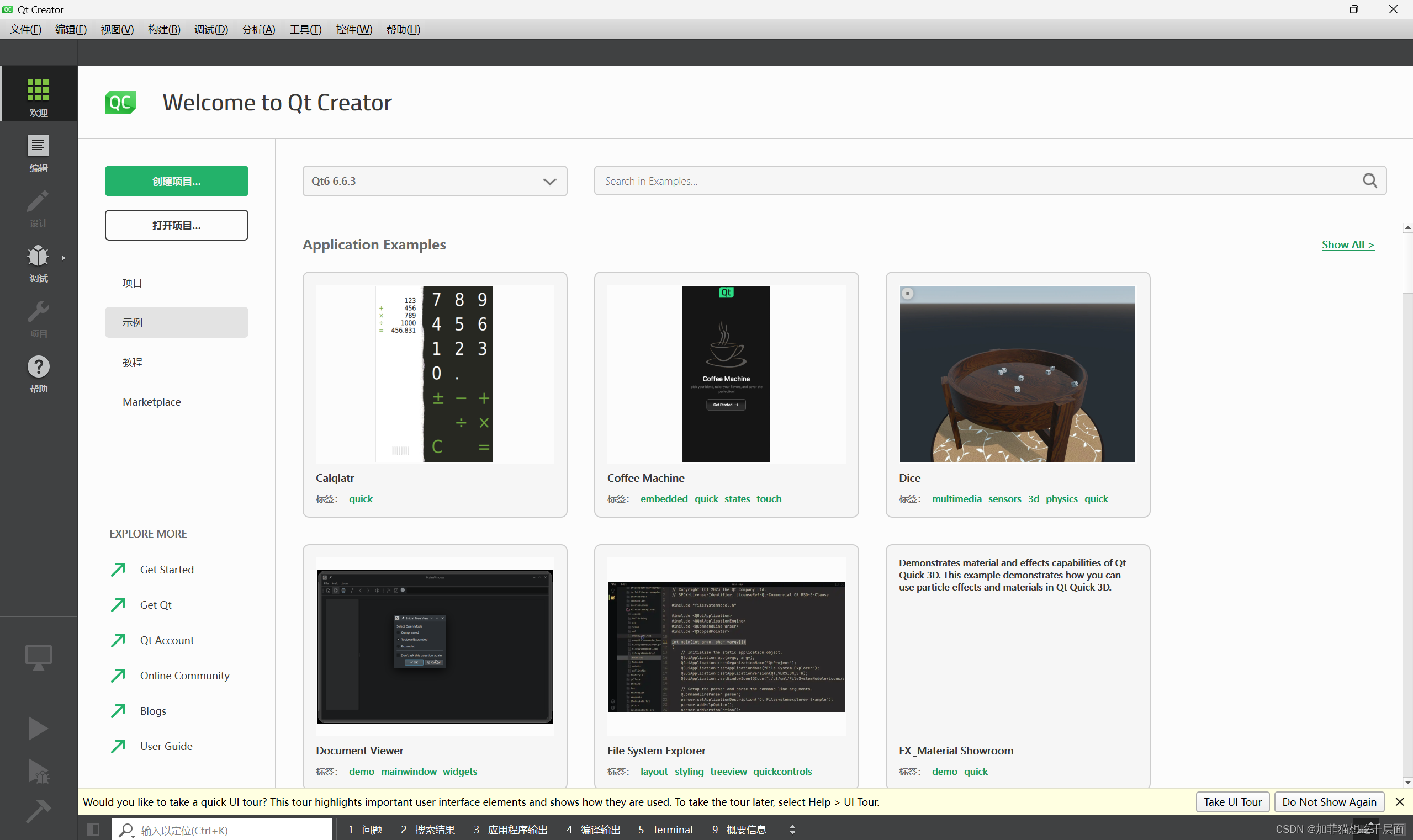Click the mainwindow tag under Document Viewer
The width and height of the screenshot is (1413, 840).
coord(408,772)
